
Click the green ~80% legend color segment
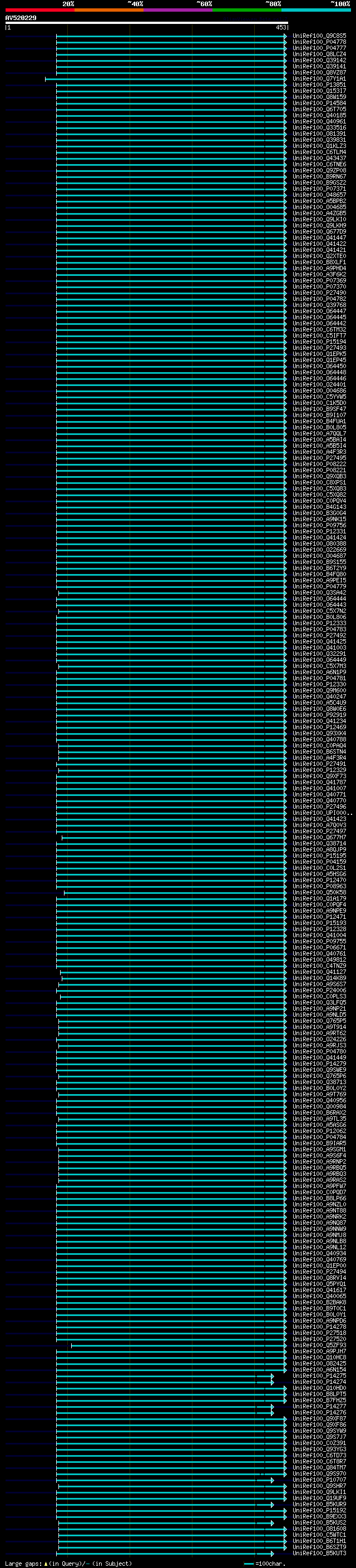point(247,10)
